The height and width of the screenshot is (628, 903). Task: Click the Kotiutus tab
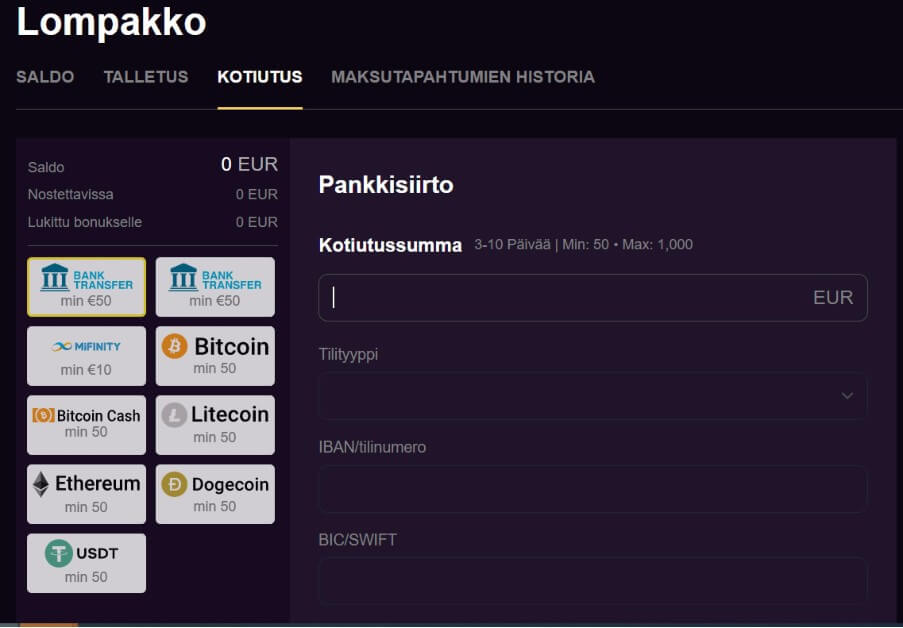click(260, 77)
